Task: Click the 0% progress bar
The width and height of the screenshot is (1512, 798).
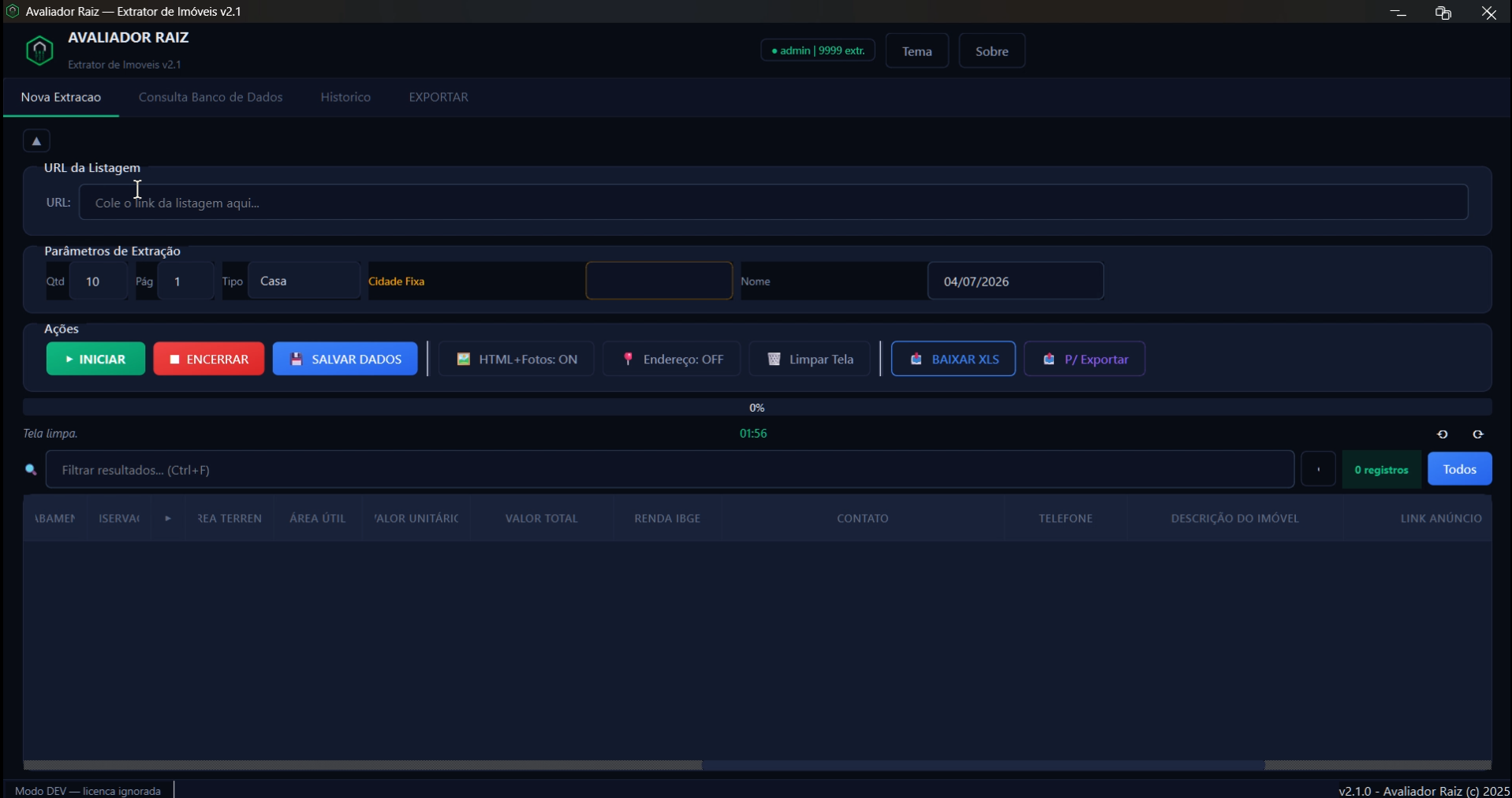Action: [x=757, y=408]
